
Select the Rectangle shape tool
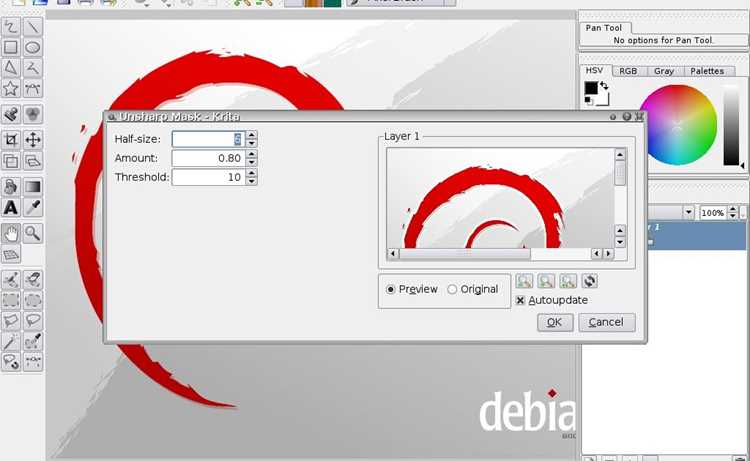click(11, 48)
